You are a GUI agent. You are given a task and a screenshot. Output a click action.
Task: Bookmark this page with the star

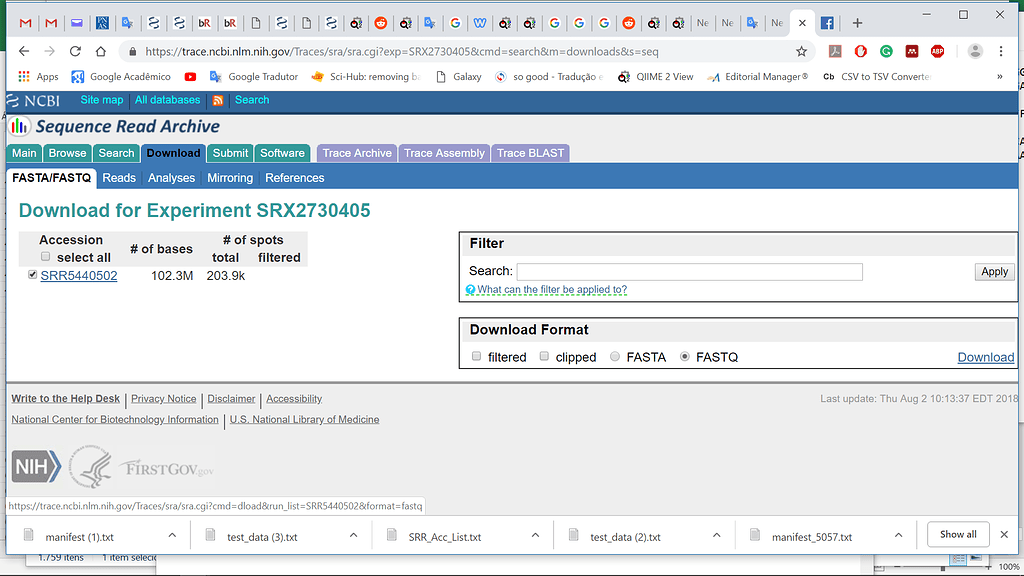(x=801, y=52)
